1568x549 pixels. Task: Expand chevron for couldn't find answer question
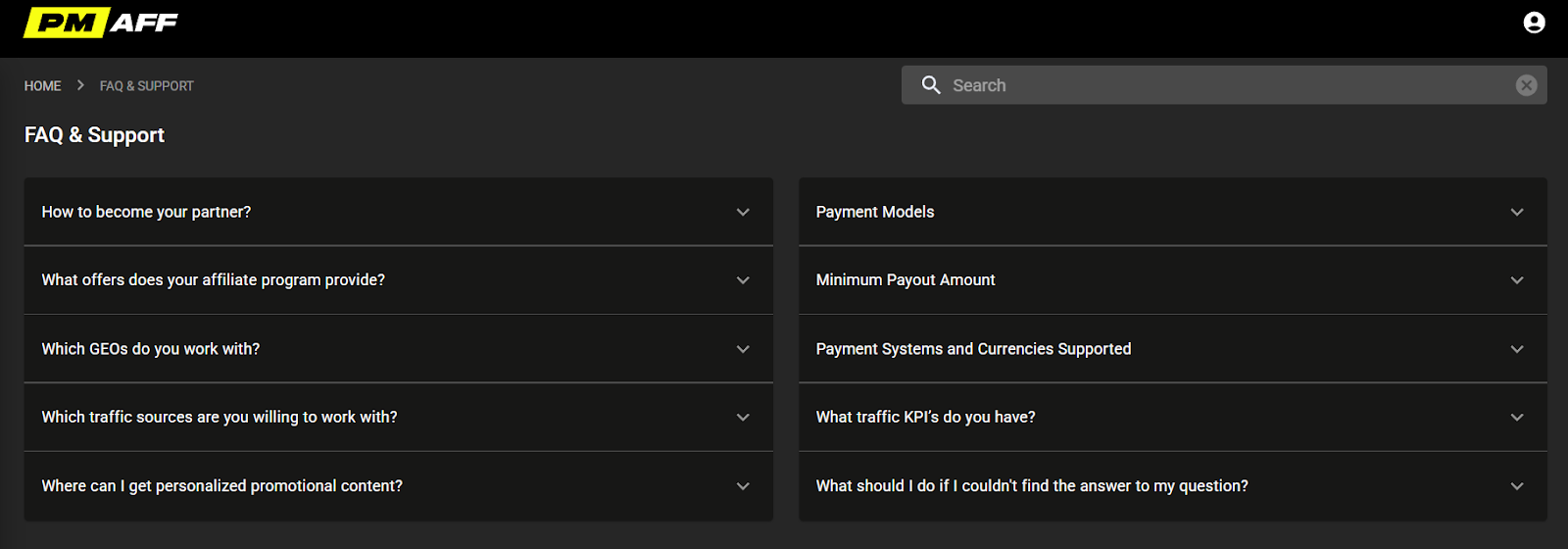(x=1517, y=486)
